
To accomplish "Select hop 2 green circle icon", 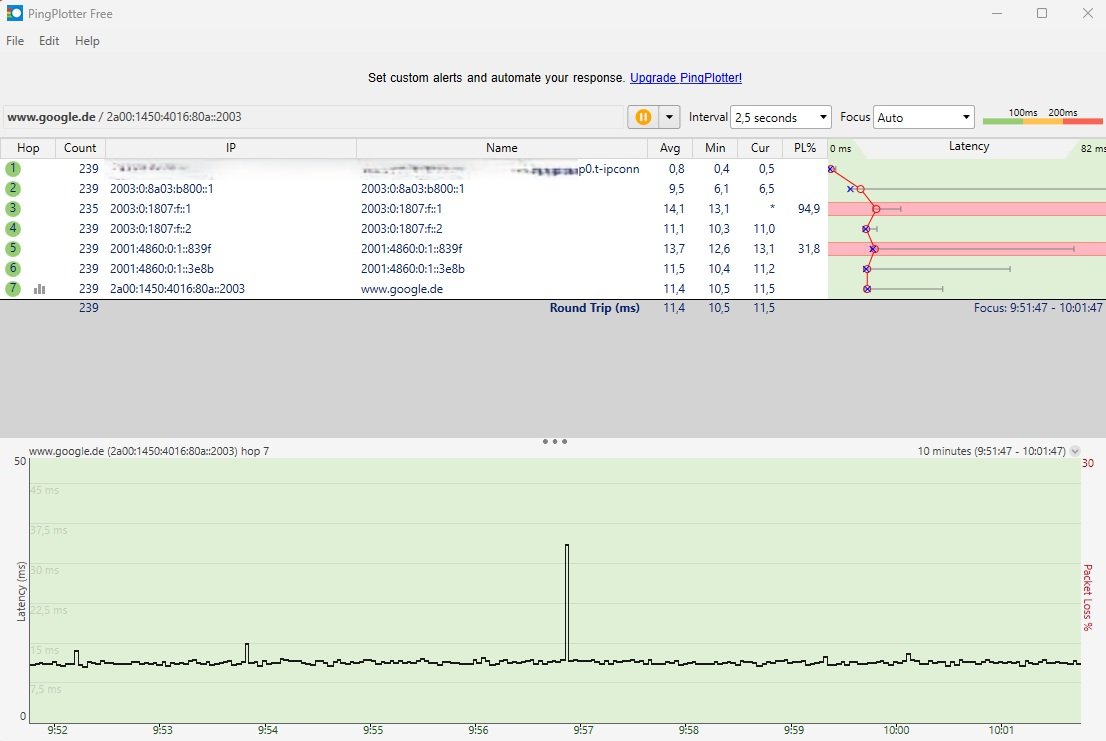I will (x=13, y=188).
